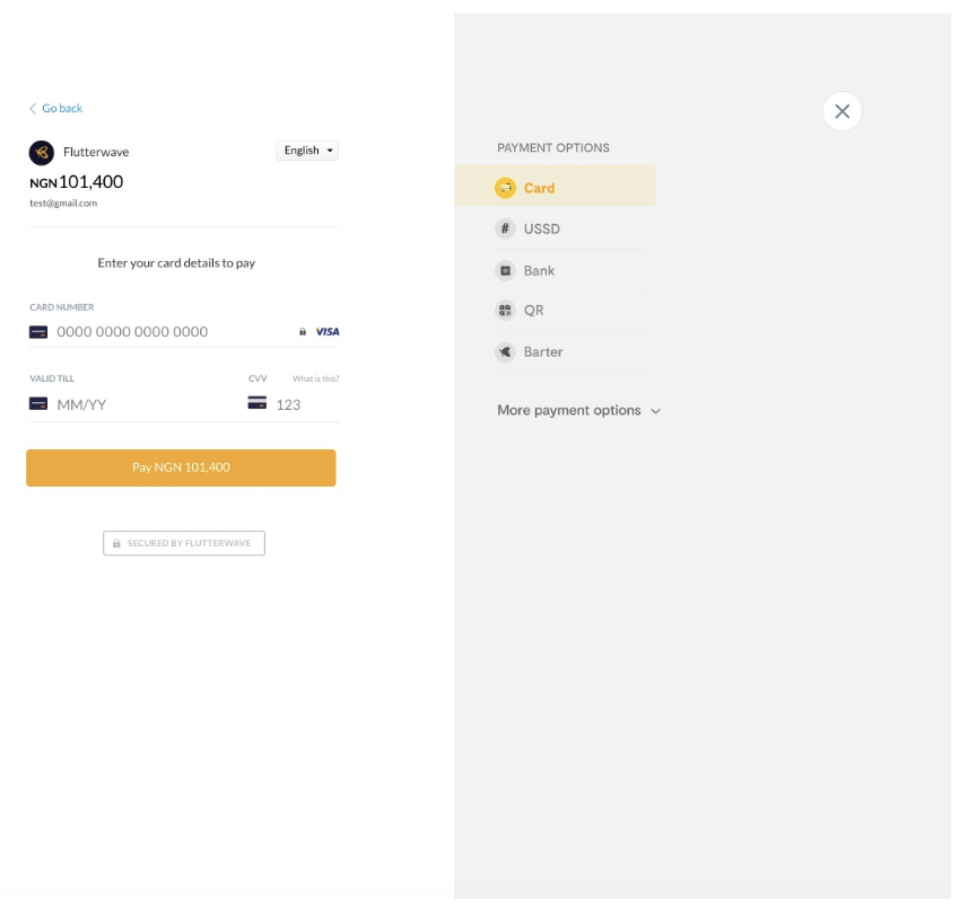
Task: Click the 'What is this?' CVV link
Action: pos(316,378)
